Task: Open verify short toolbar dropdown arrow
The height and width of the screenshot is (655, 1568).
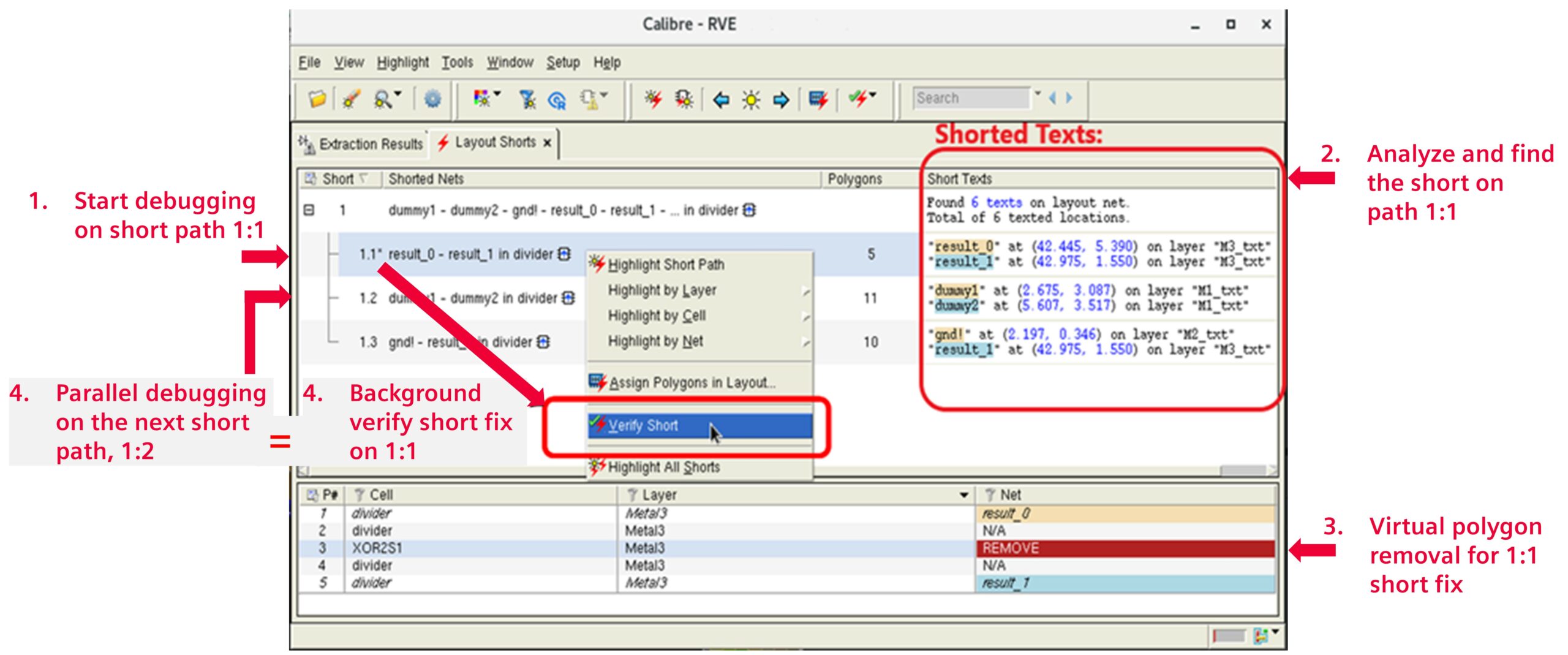Action: click(873, 94)
